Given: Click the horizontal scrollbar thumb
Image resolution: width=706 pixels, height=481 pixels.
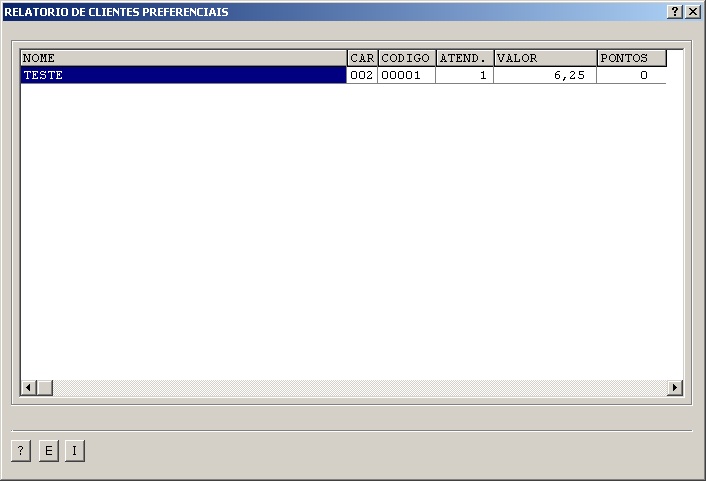Looking at the screenshot, I should (x=45, y=388).
